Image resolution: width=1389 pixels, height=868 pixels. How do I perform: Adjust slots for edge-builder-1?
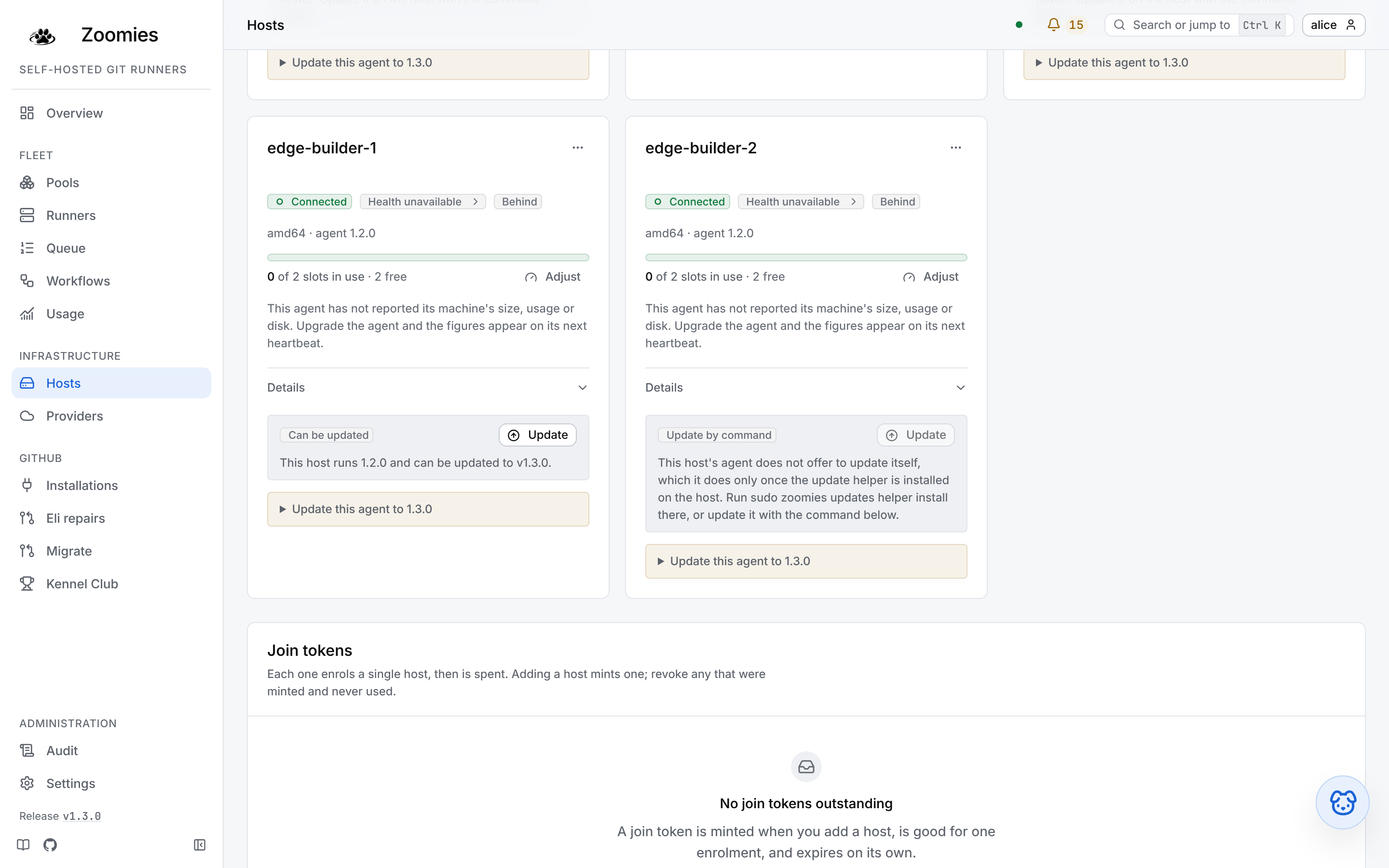553,277
